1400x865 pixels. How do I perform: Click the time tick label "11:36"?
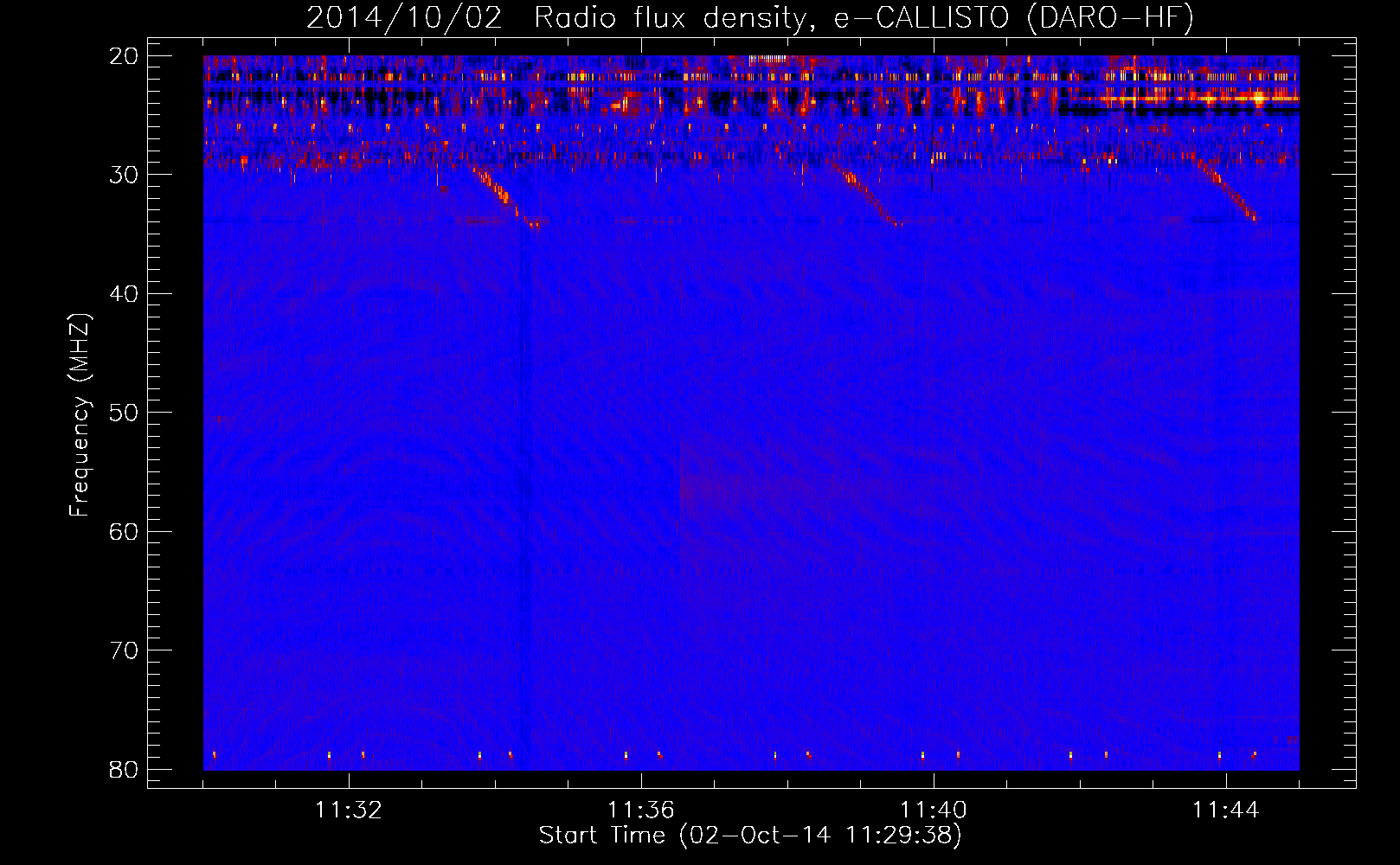click(x=640, y=811)
